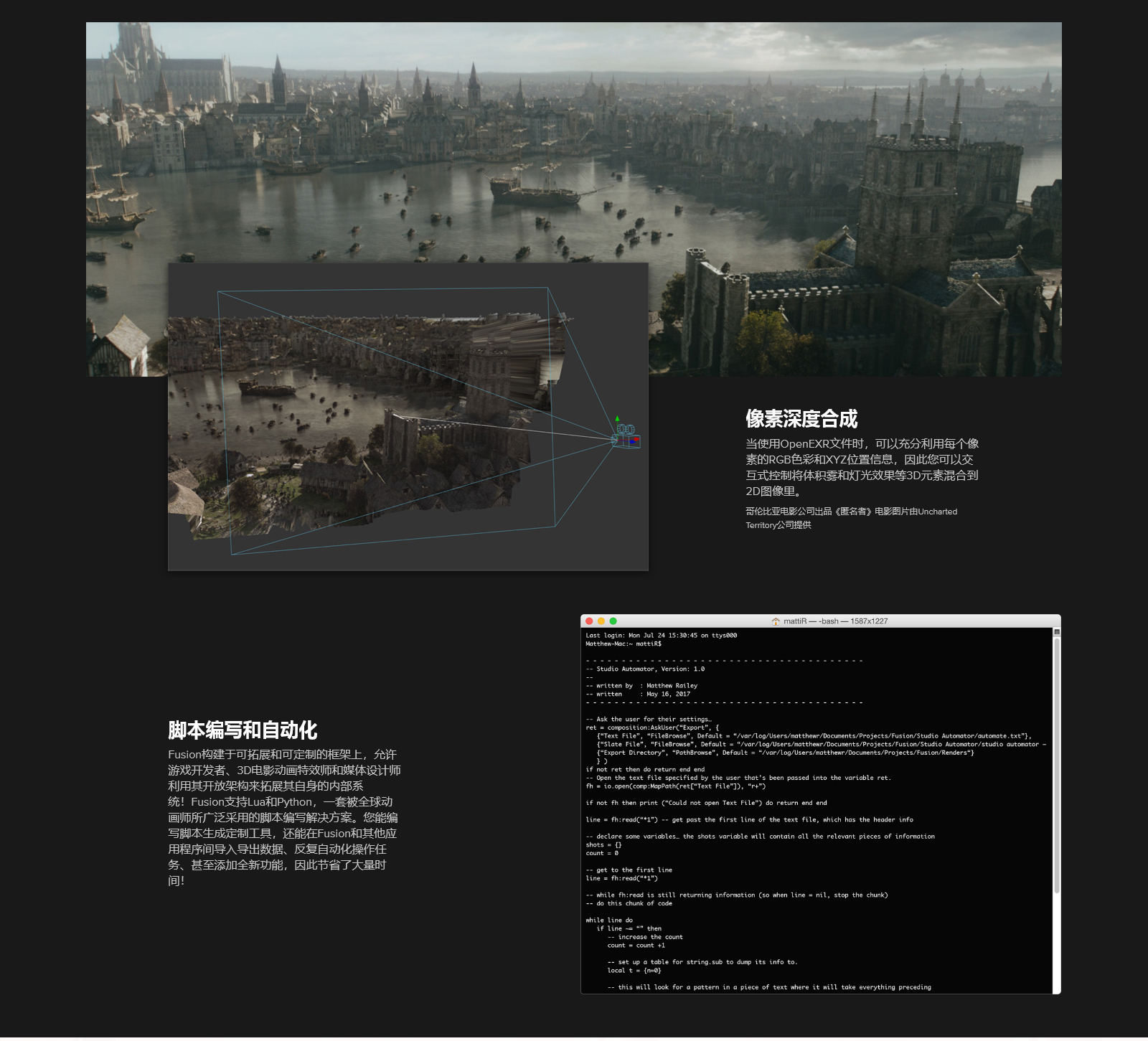The height and width of the screenshot is (1041, 1148).
Task: Click the prompt "Matthew-Mac:~ mattiR$"
Action: coord(624,644)
